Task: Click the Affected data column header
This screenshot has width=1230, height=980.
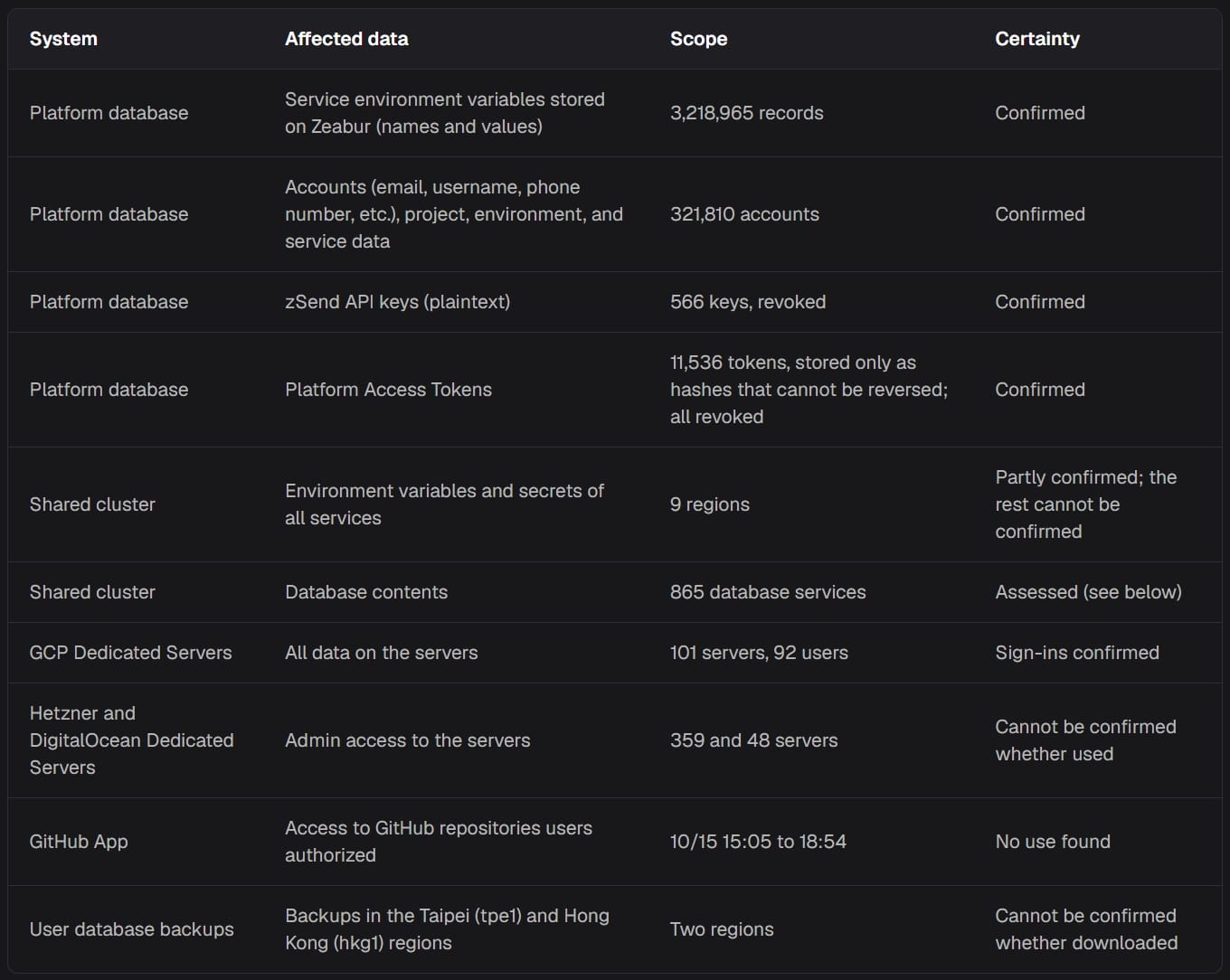Action: point(346,39)
